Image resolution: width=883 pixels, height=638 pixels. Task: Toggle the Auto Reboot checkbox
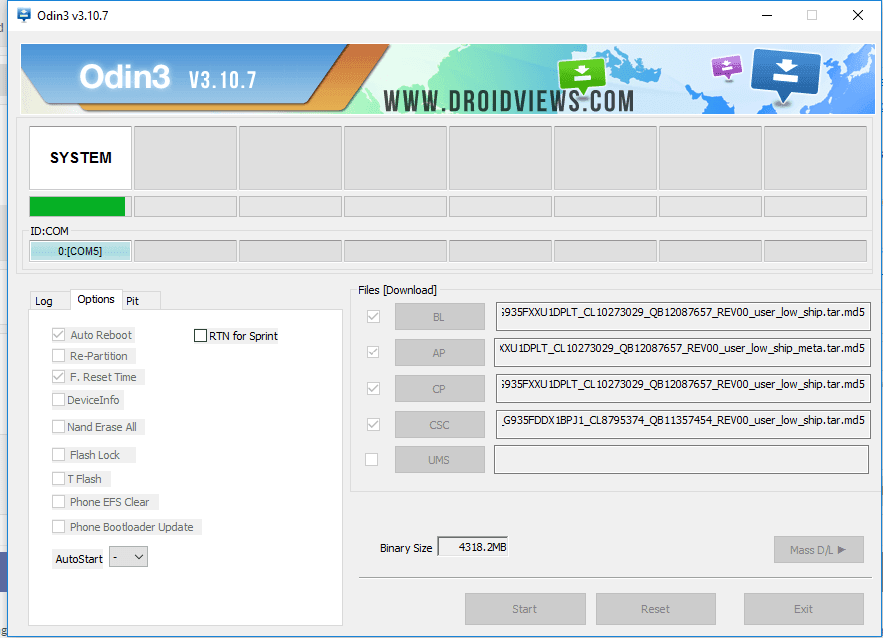59,334
